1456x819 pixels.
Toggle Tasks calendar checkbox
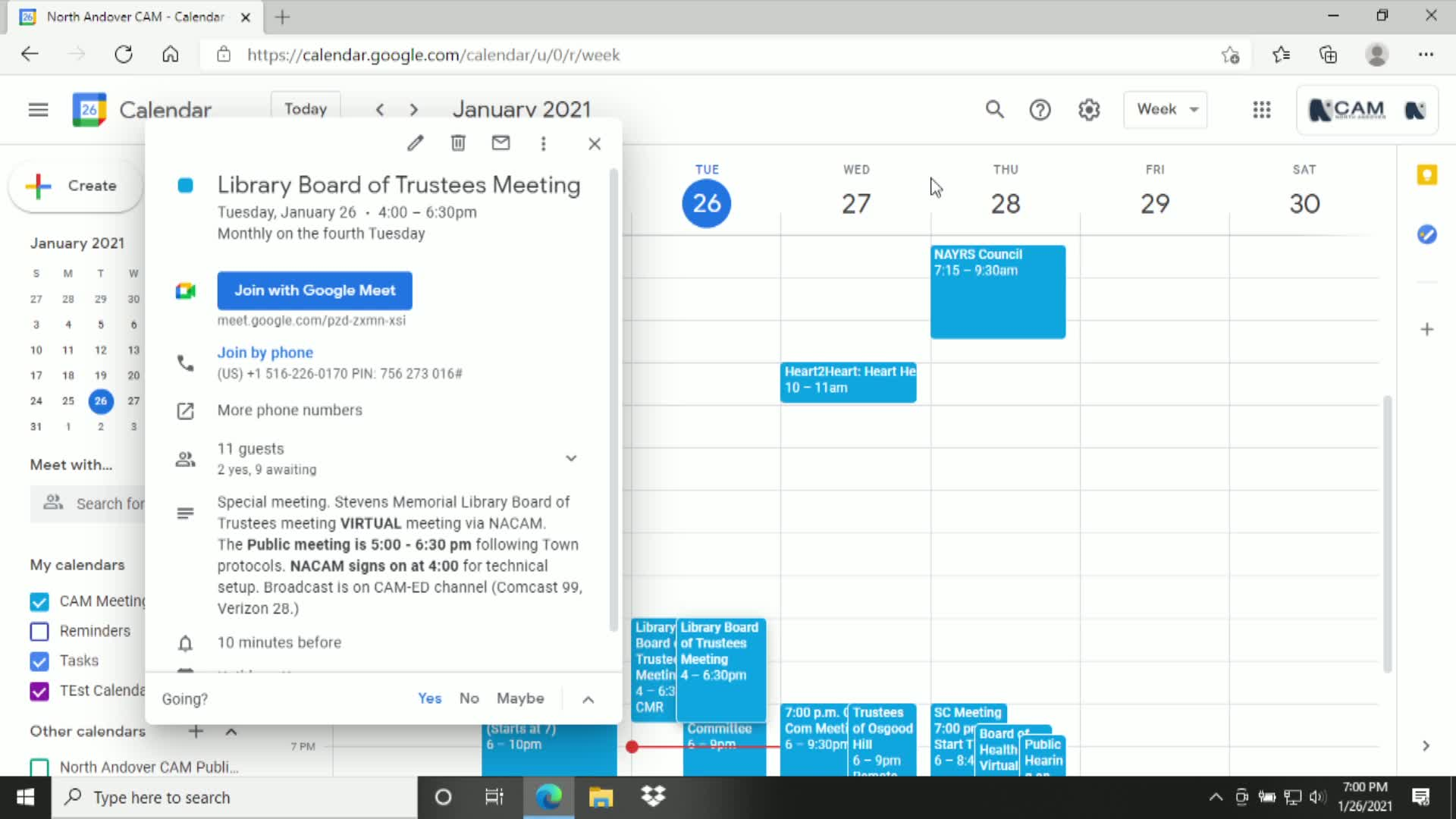(x=39, y=661)
